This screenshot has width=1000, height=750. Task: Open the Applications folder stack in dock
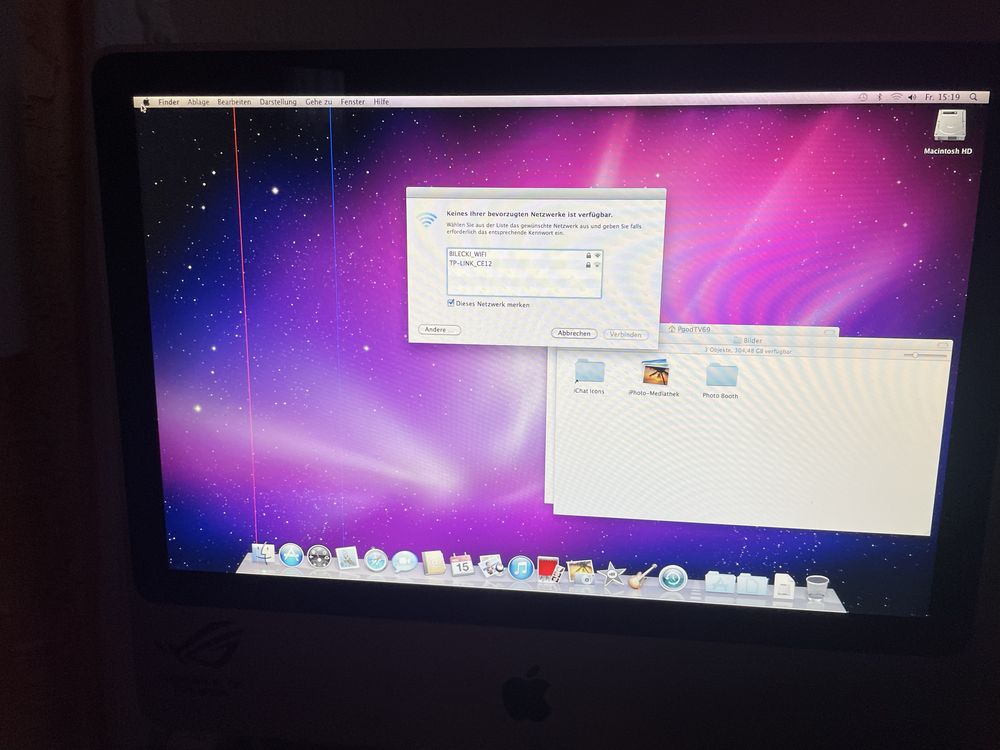(720, 582)
